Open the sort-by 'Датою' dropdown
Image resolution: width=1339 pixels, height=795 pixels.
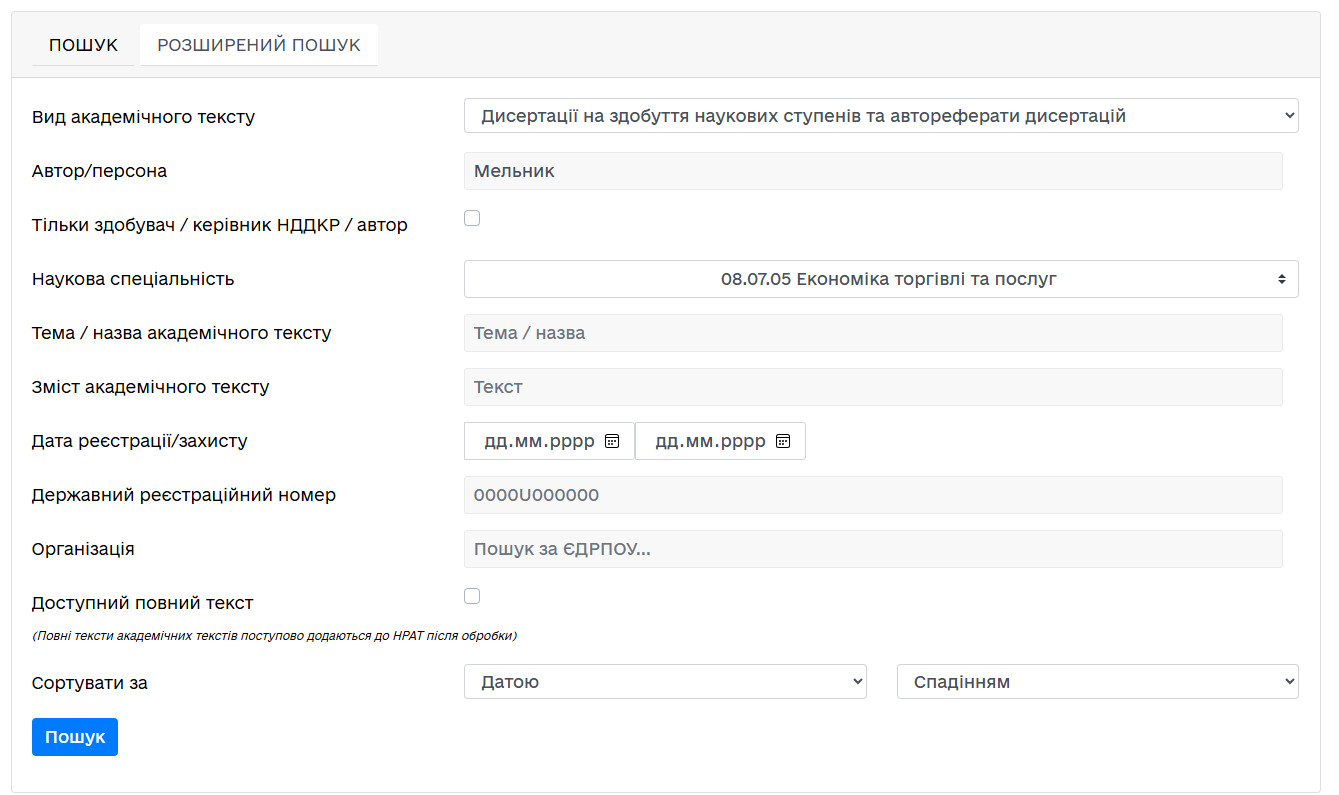coord(665,682)
